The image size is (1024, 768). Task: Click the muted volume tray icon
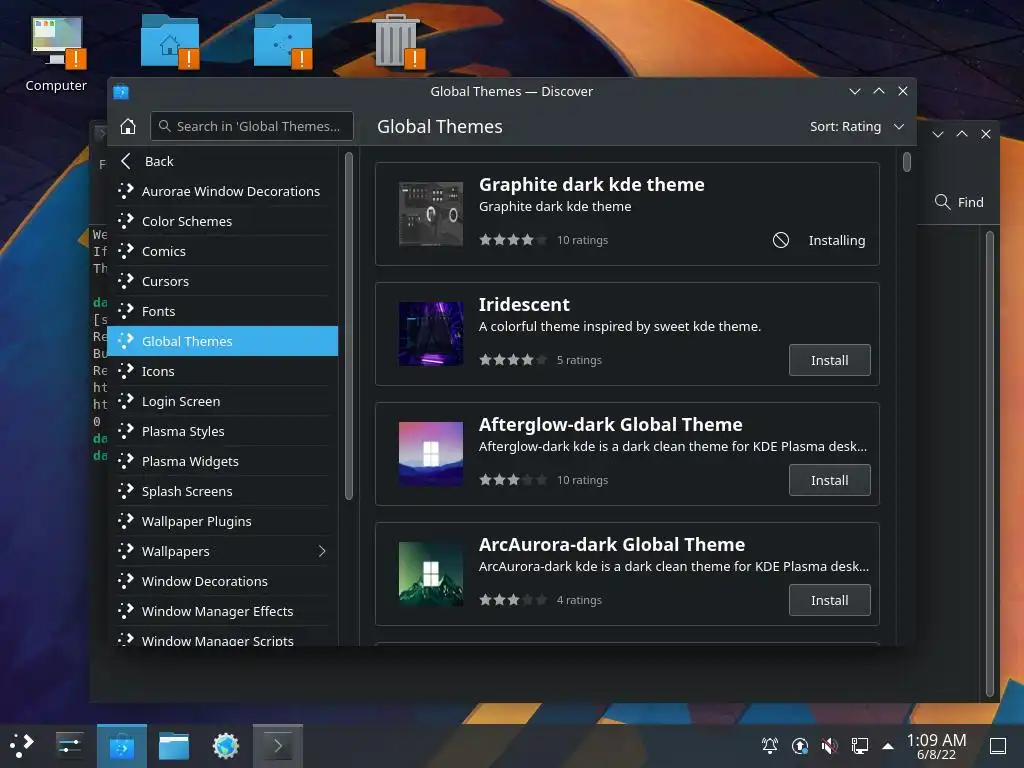point(829,745)
